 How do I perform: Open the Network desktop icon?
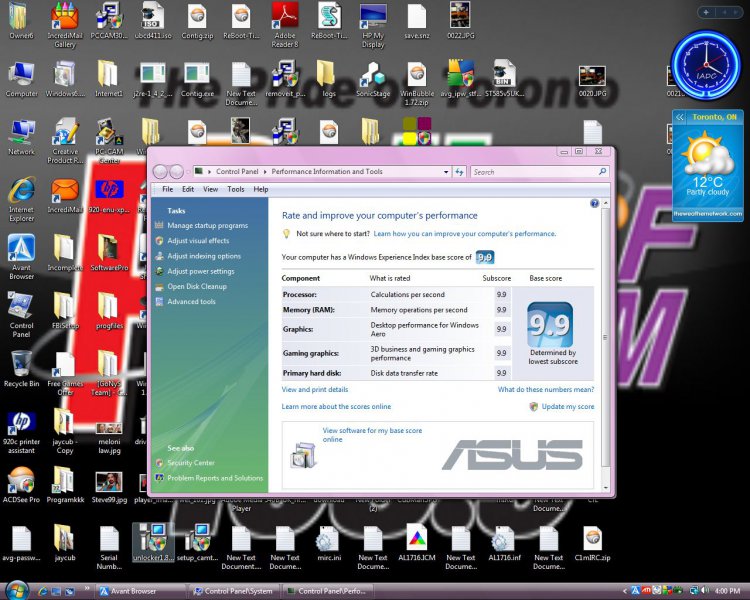click(21, 137)
